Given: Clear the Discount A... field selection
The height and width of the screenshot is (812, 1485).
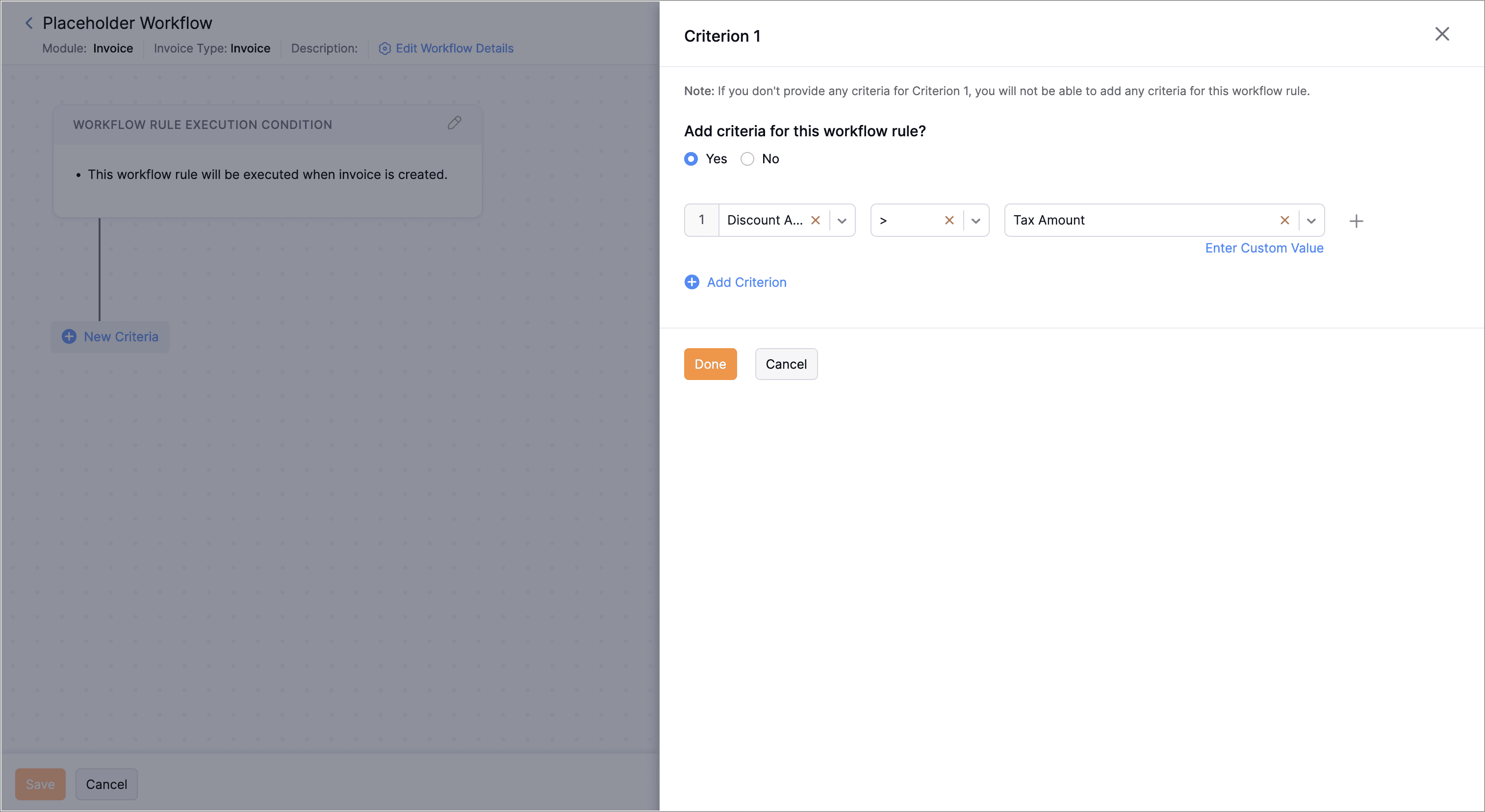Looking at the screenshot, I should (x=815, y=220).
